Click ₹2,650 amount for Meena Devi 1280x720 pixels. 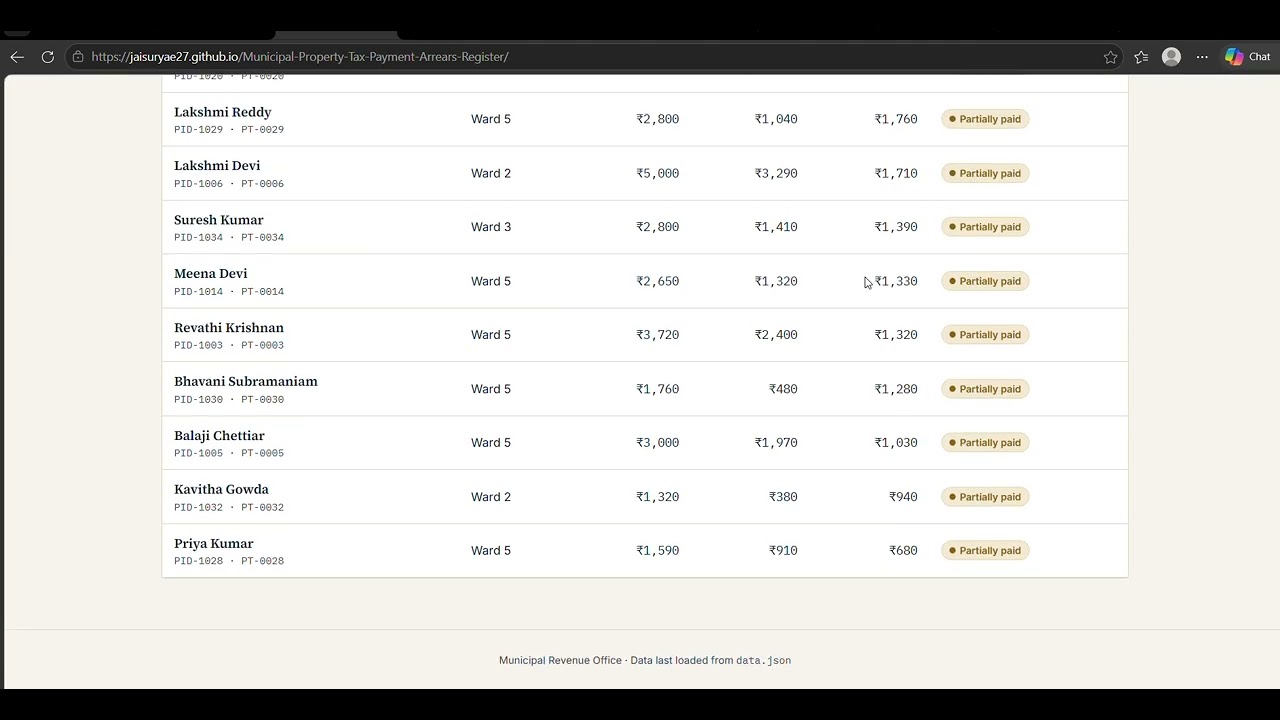(658, 281)
